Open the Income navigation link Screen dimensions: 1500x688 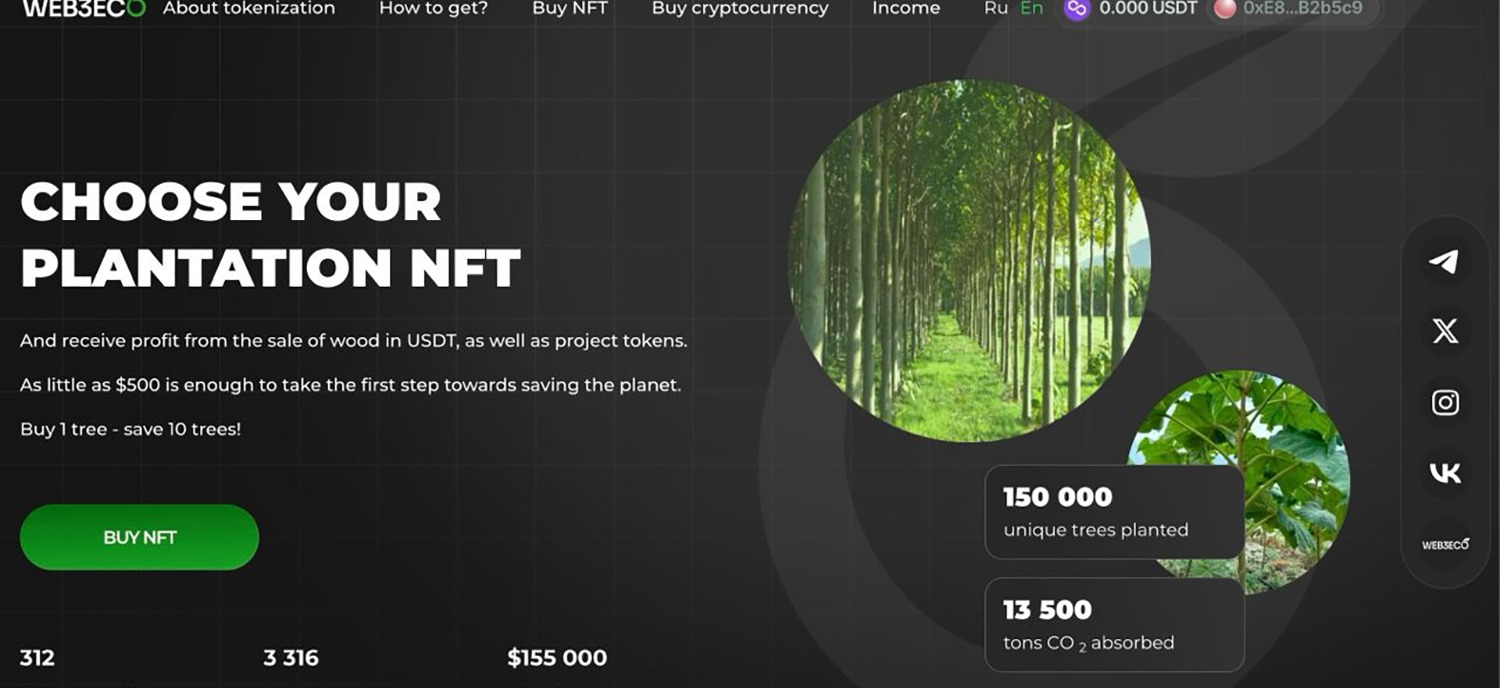[906, 8]
